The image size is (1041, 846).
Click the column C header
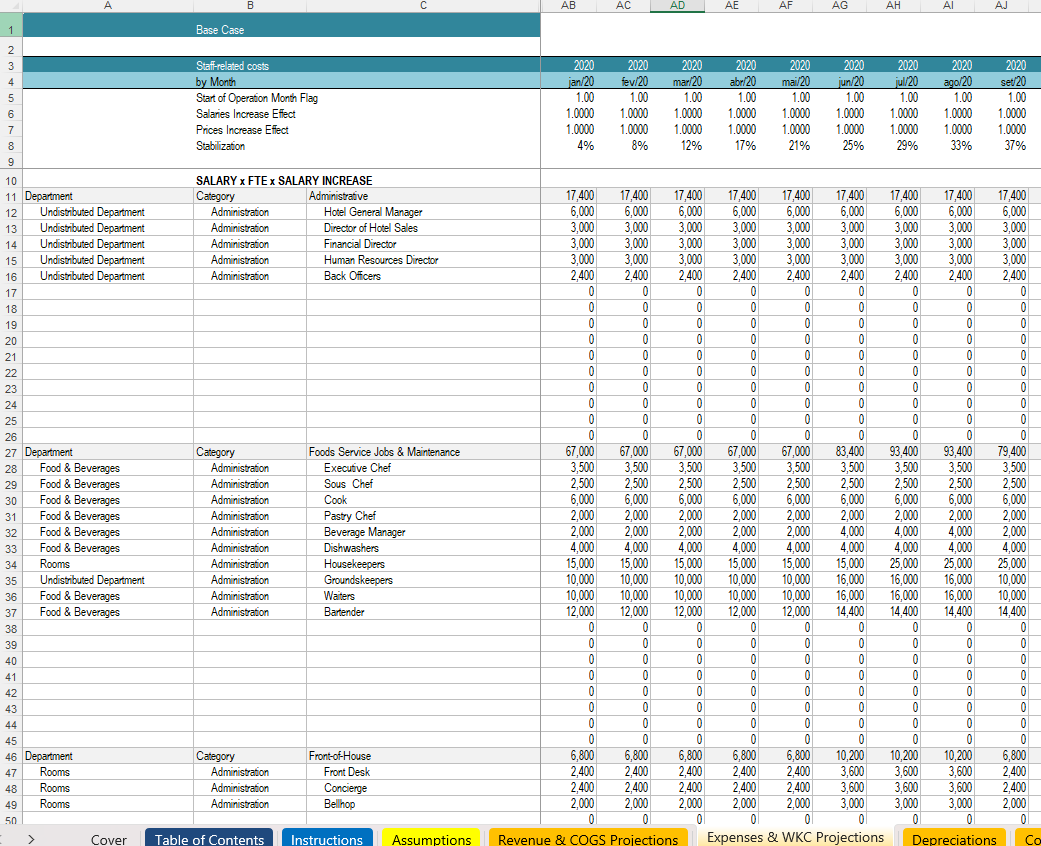click(x=423, y=5)
